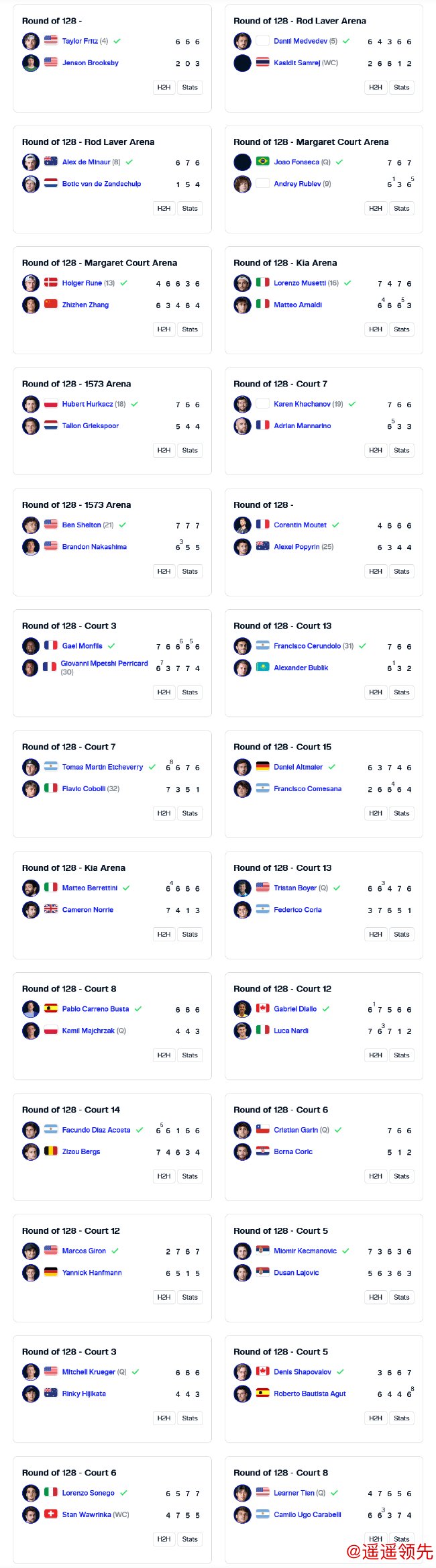
Task: Click the China flag next to Zhizhen Zhang
Action: point(51,304)
